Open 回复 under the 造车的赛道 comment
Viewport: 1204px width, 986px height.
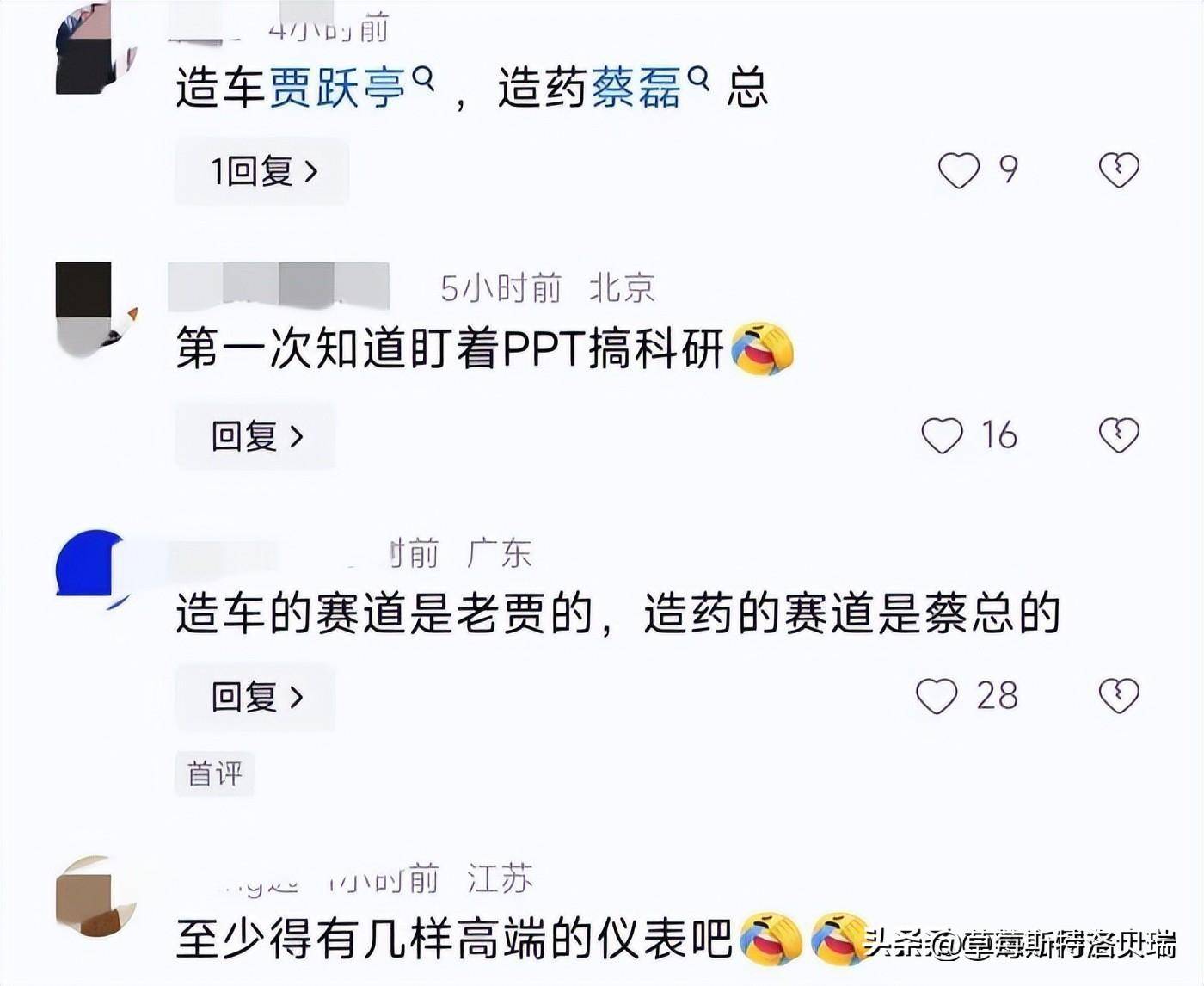(x=255, y=697)
